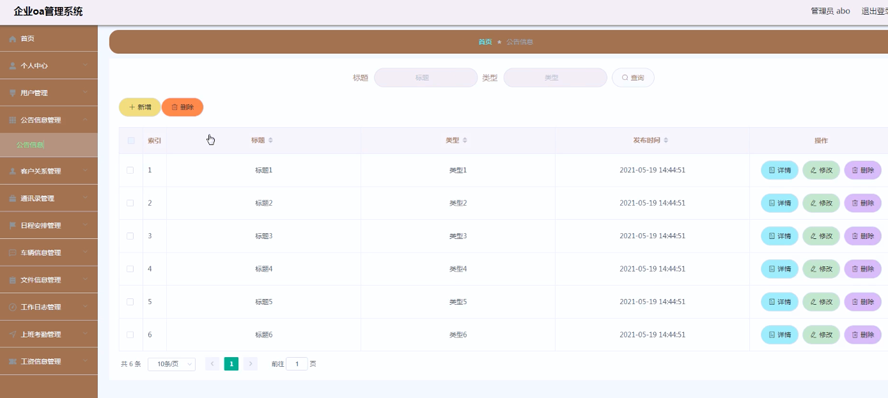This screenshot has width=888, height=398.
Task: Click the icon beside 车辆信息管理
Action: point(12,253)
